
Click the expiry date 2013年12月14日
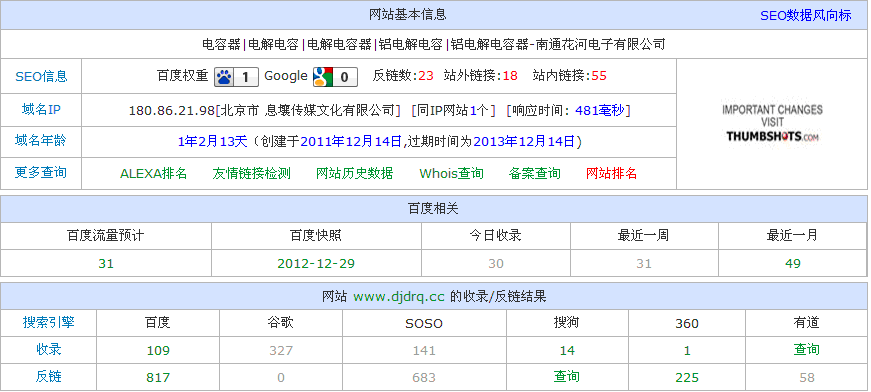pyautogui.click(x=524, y=142)
